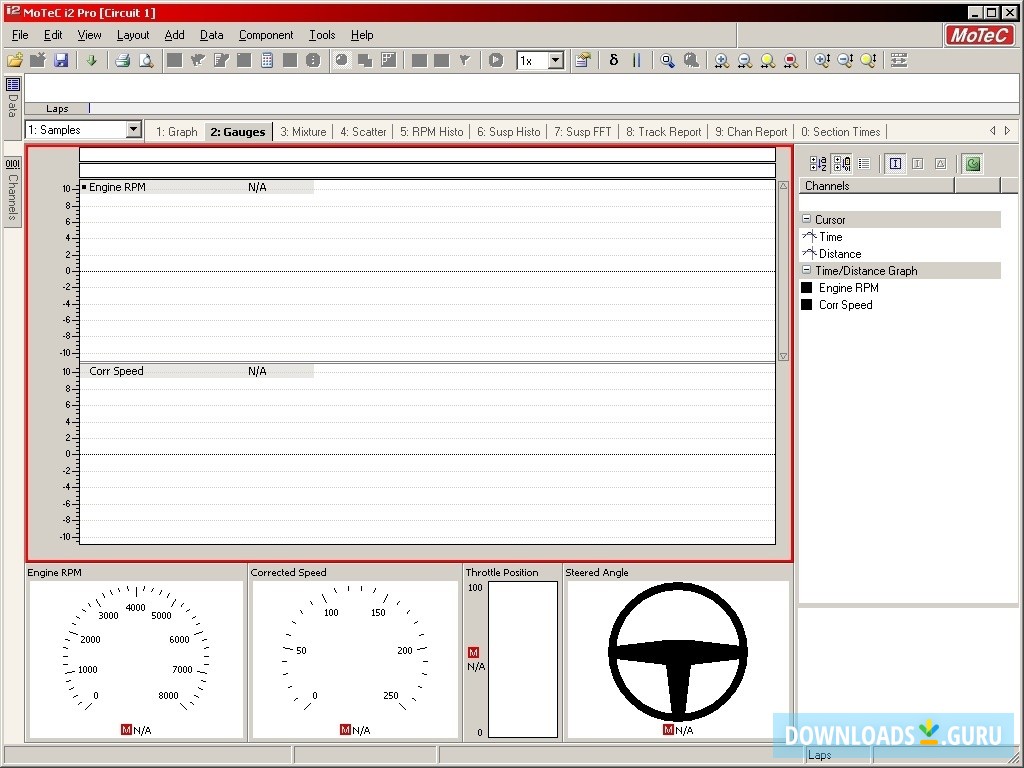Click the yellow vertical zoom full icon
Screen dimensions: 1024x768
(869, 60)
